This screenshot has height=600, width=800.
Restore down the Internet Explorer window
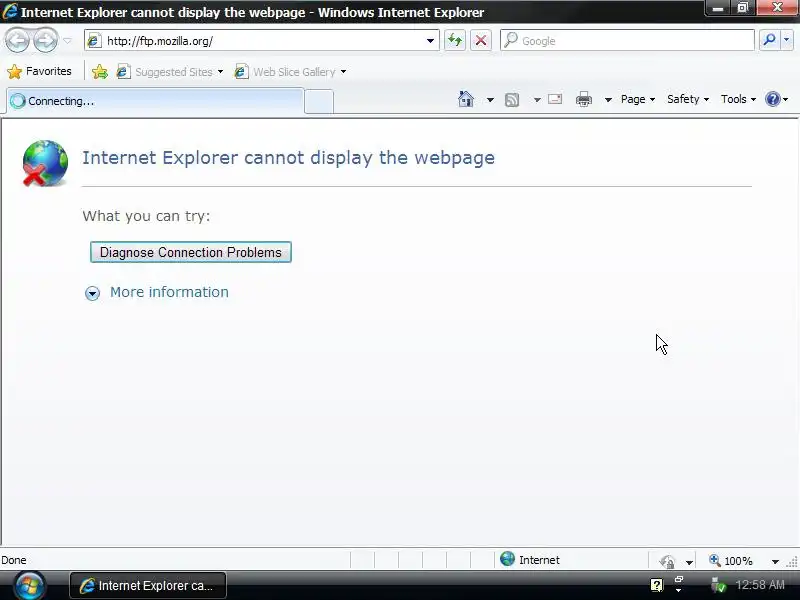tap(743, 8)
